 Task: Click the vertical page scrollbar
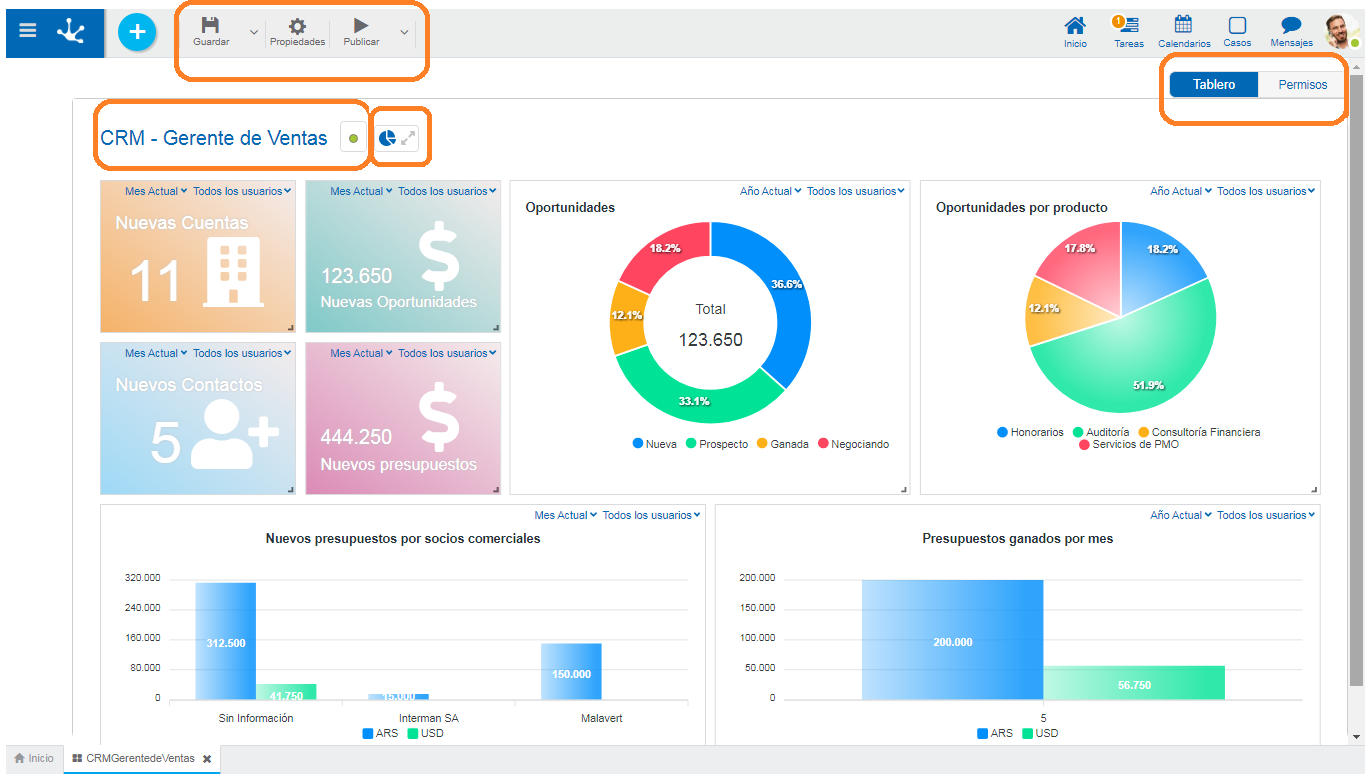coord(1357,380)
